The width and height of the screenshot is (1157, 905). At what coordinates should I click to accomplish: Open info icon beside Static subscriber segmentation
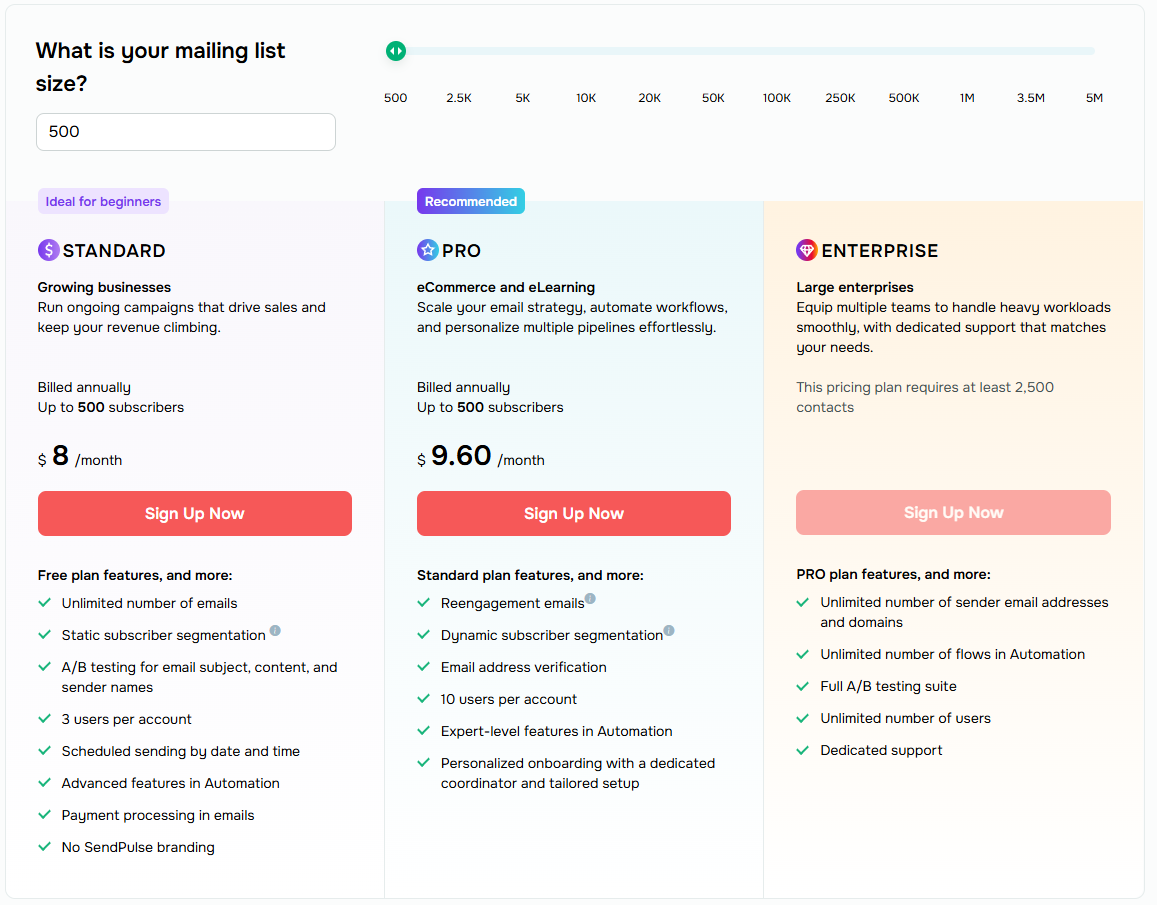pyautogui.click(x=275, y=631)
